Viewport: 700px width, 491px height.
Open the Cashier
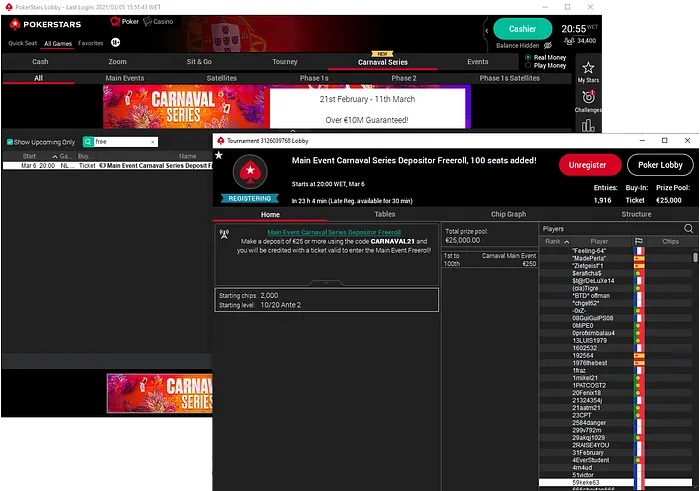click(522, 29)
